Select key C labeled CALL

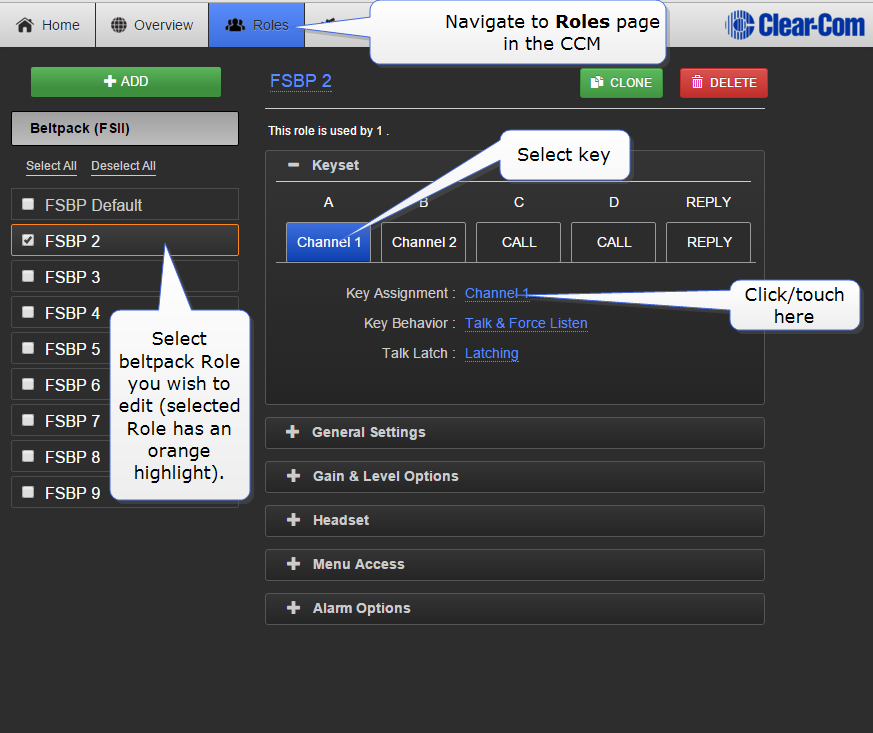[518, 242]
